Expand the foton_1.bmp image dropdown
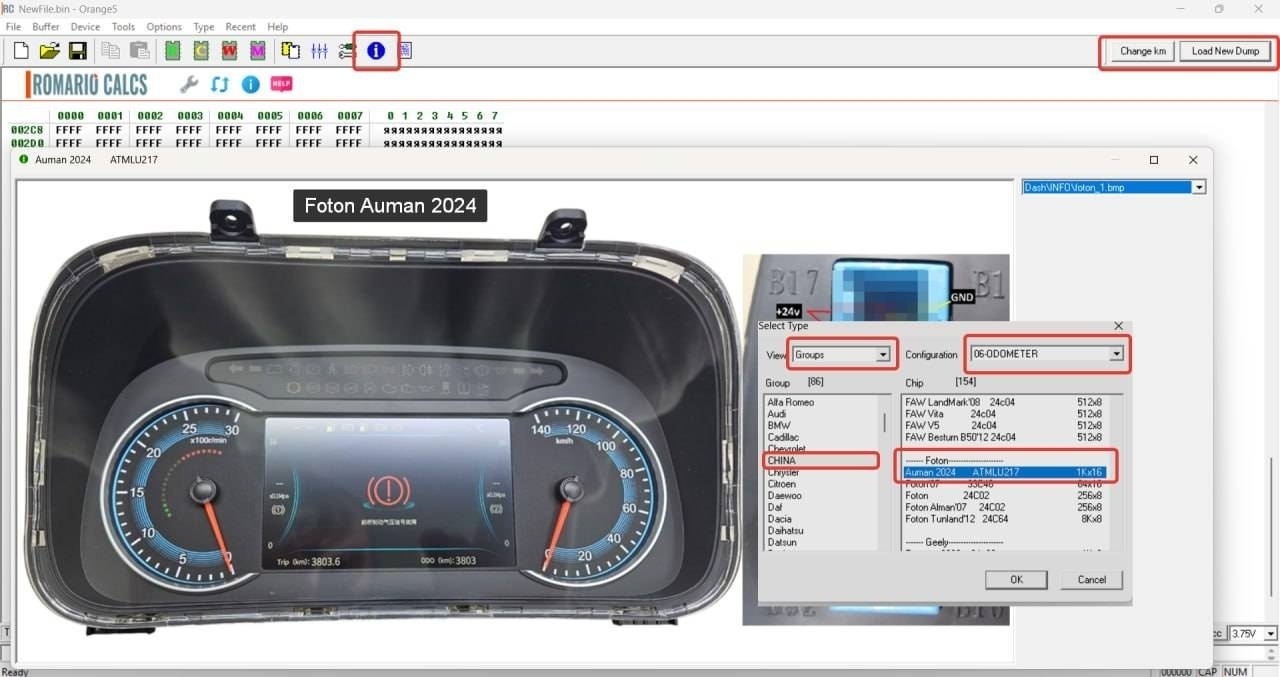 (1199, 187)
